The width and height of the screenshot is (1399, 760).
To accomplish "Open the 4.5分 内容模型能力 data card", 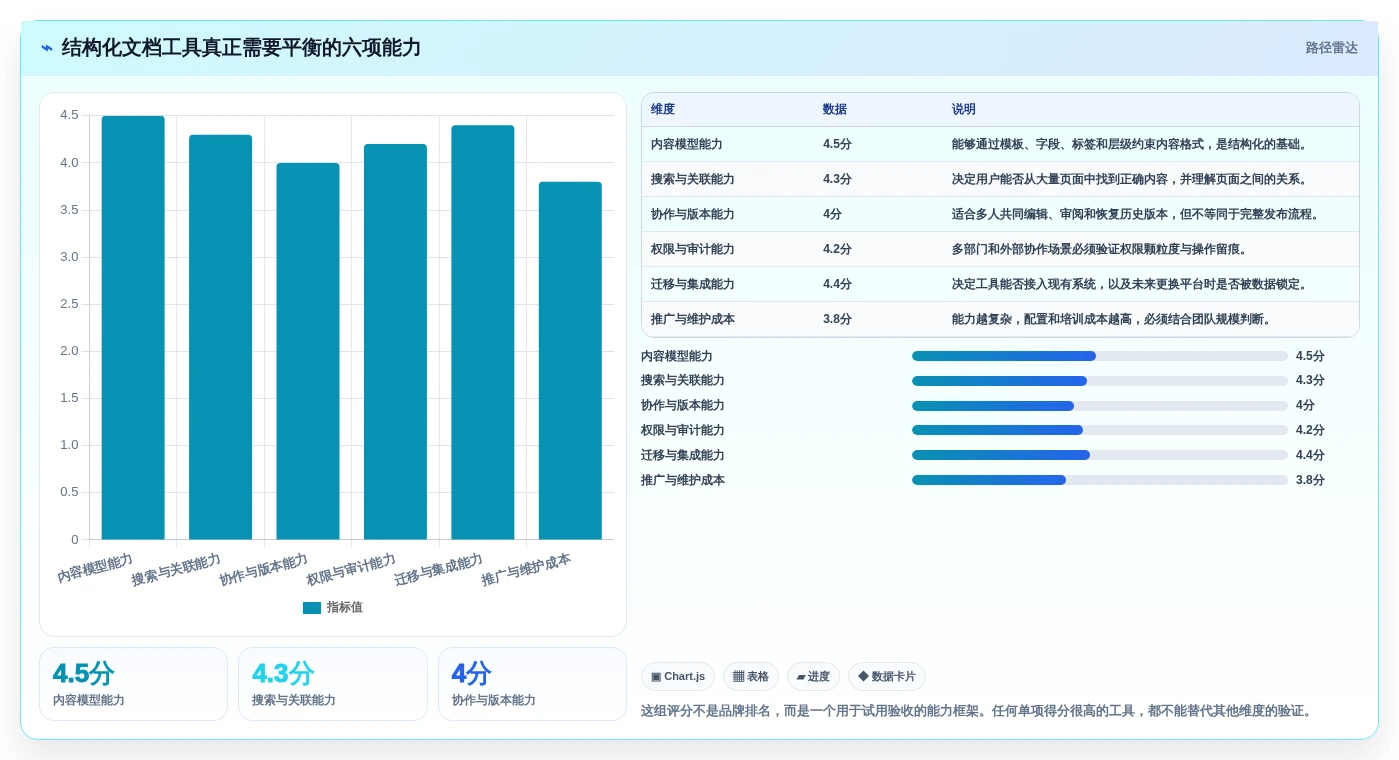I will point(133,684).
